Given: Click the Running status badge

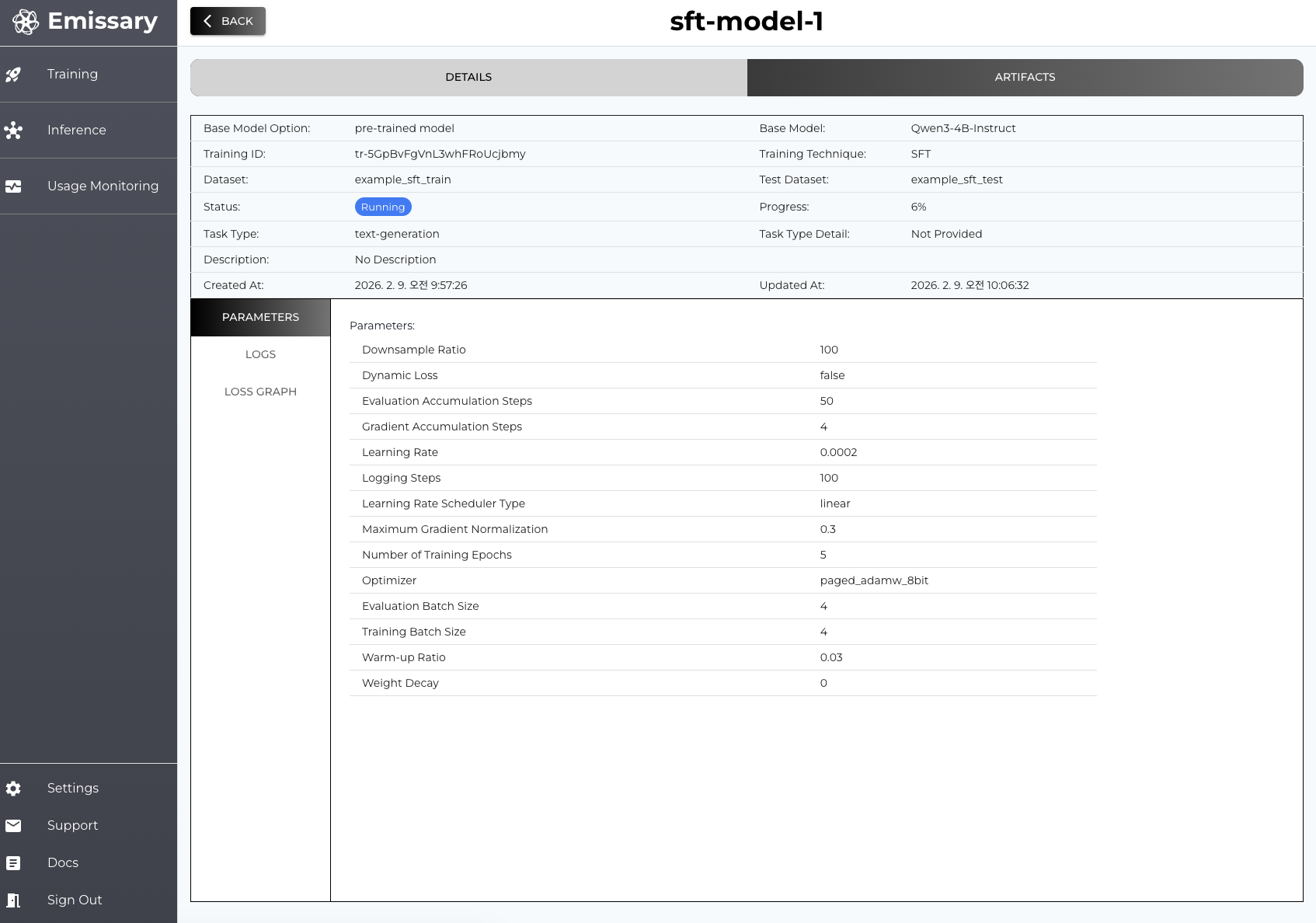Looking at the screenshot, I should pos(383,207).
